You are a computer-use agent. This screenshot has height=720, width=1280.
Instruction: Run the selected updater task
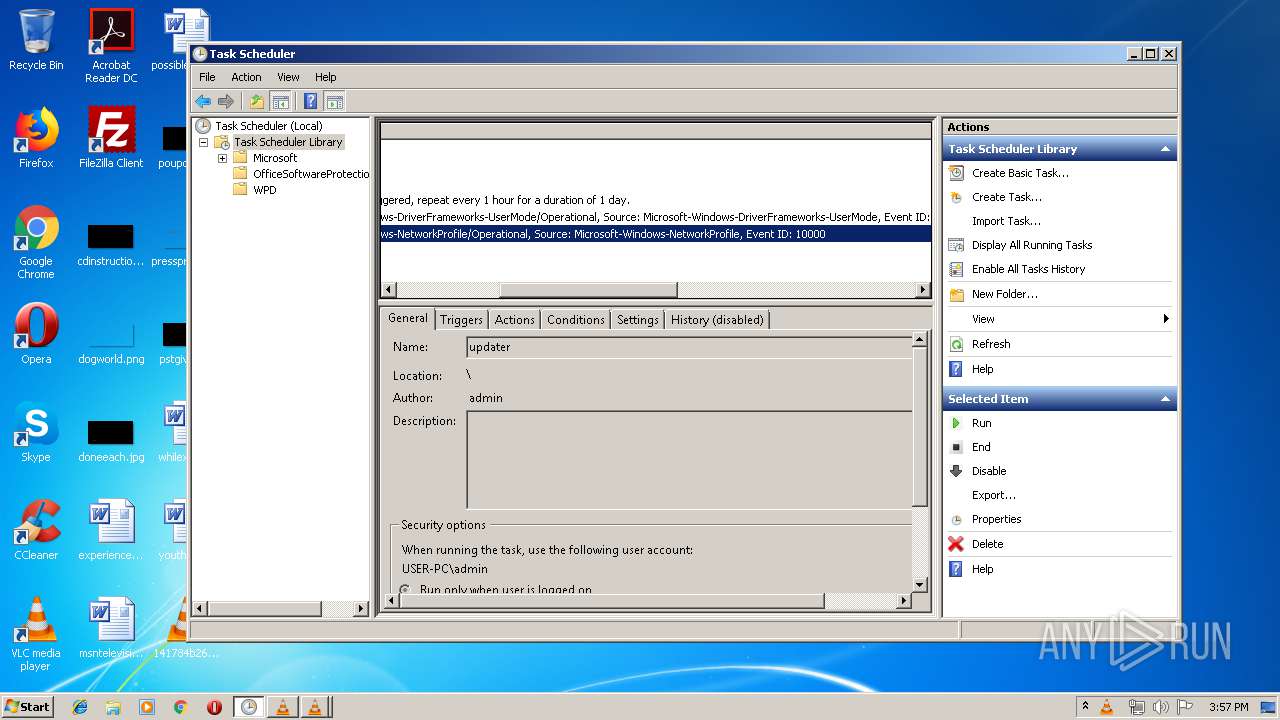981,423
